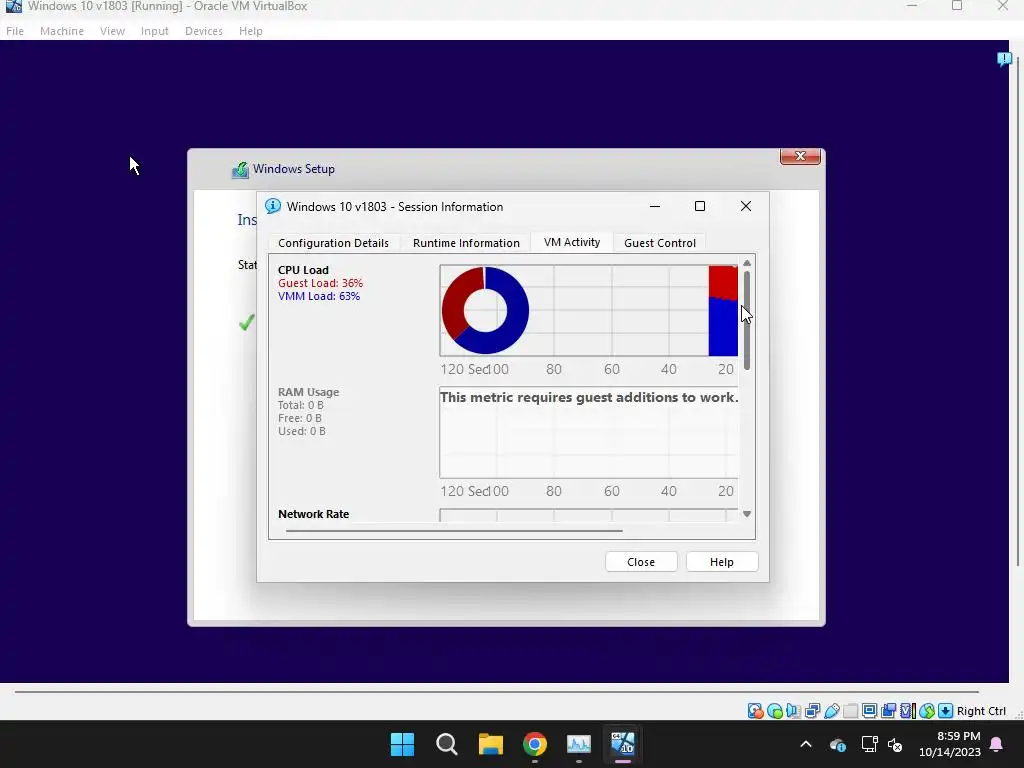Click the scroll down arrow in VM Activity
Viewport: 1024px width, 768px height.
click(747, 514)
